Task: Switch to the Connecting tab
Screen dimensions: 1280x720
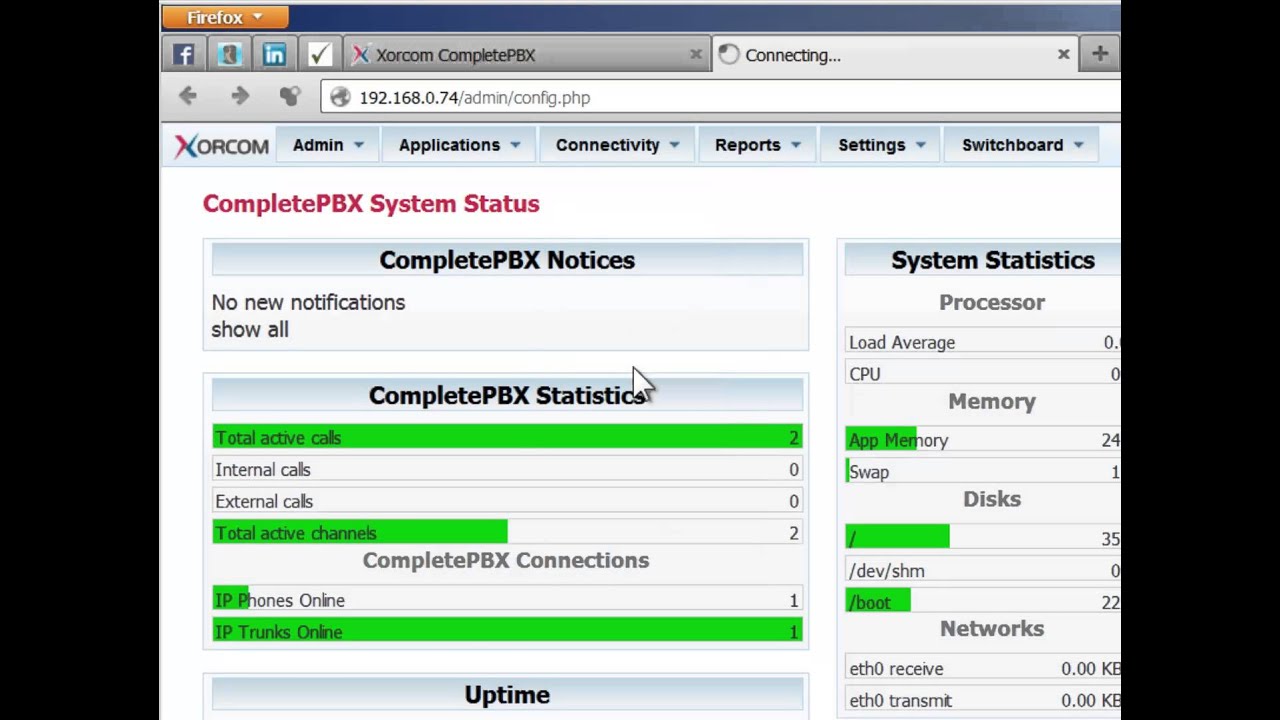Action: (895, 55)
